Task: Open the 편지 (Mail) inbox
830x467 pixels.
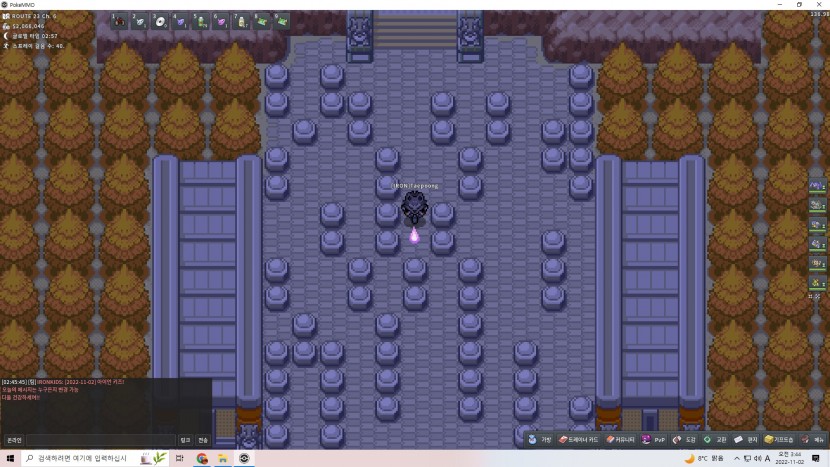Action: 746,439
